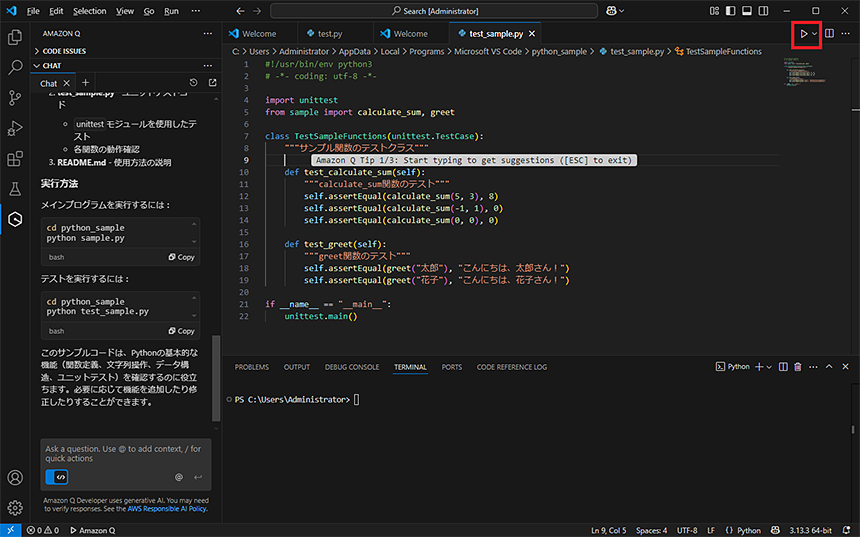Screen dimensions: 860x537
Task: Open the Copilot dropdown chevron
Action: coord(621,11)
